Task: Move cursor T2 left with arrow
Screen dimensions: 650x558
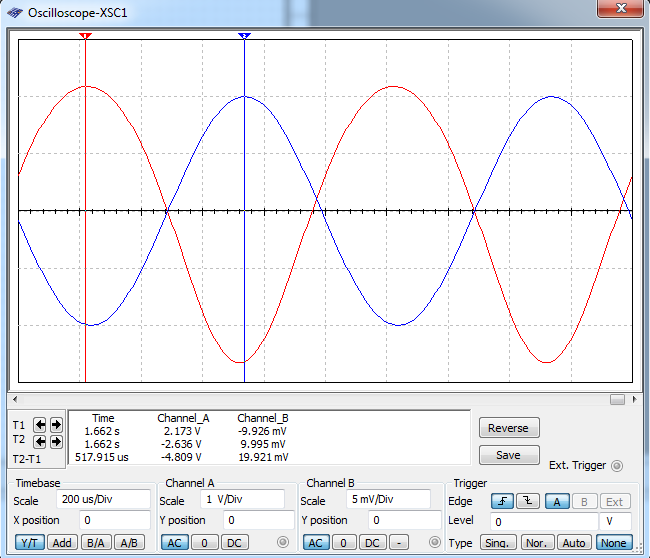Action: [40, 442]
